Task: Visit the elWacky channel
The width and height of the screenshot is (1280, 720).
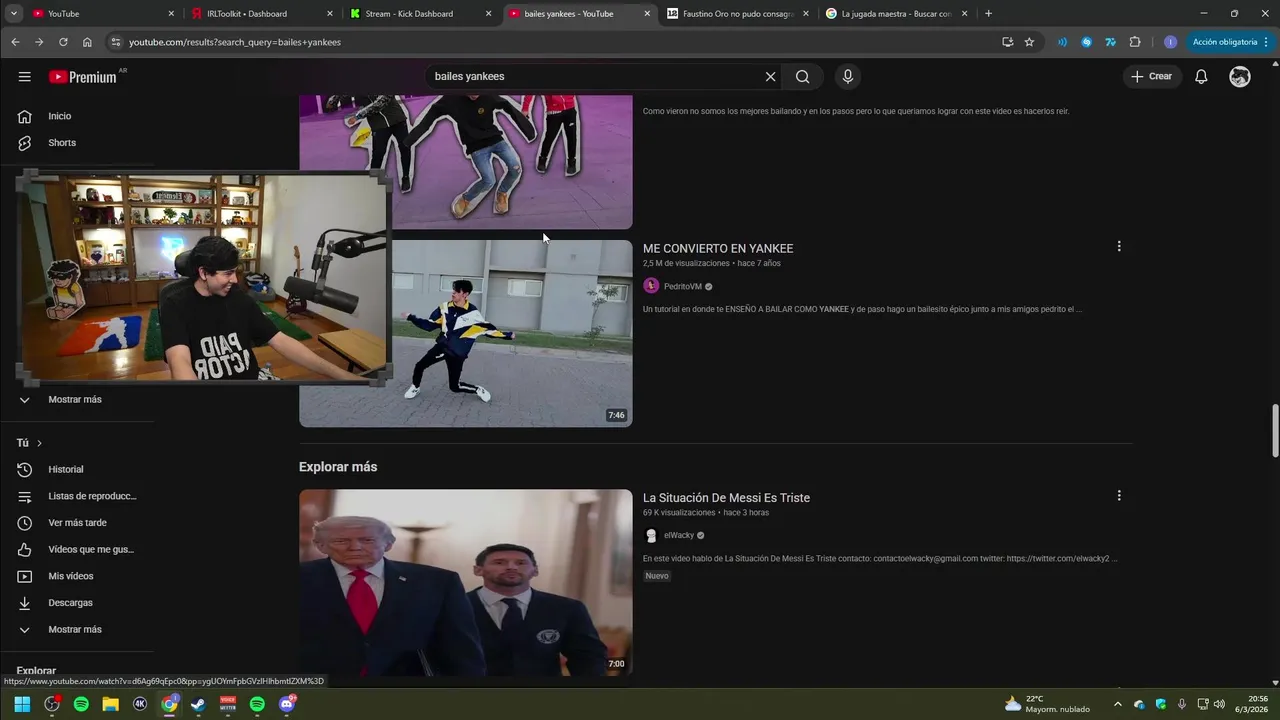Action: 678,535
